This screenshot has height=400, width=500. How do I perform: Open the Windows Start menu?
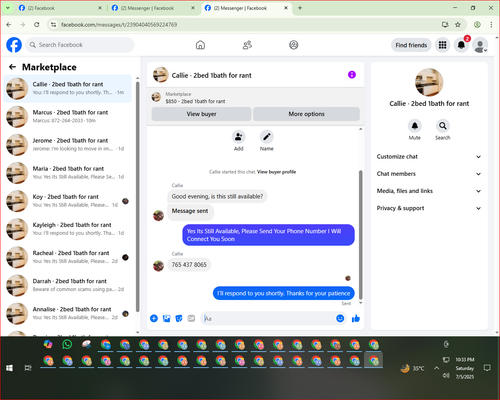point(9,368)
